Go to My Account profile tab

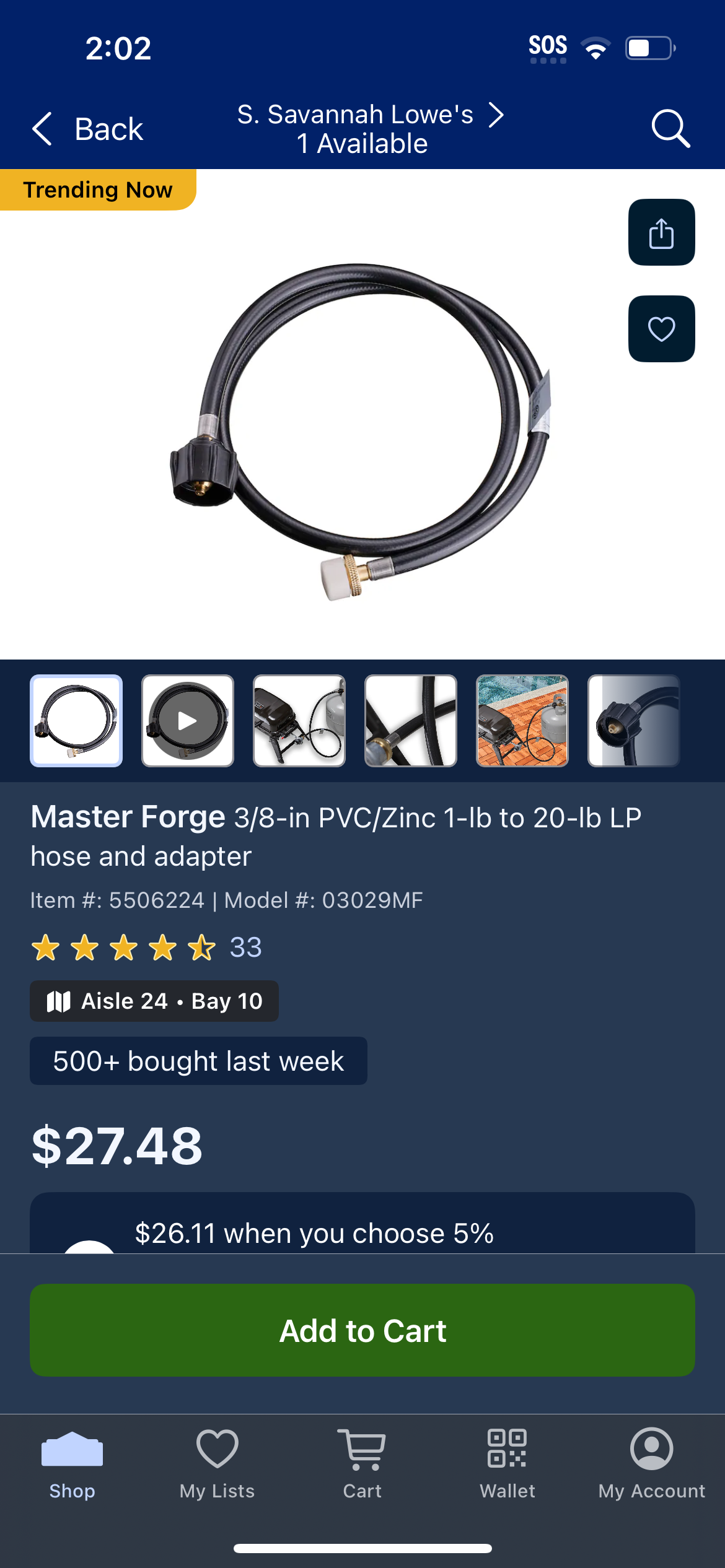click(652, 1464)
